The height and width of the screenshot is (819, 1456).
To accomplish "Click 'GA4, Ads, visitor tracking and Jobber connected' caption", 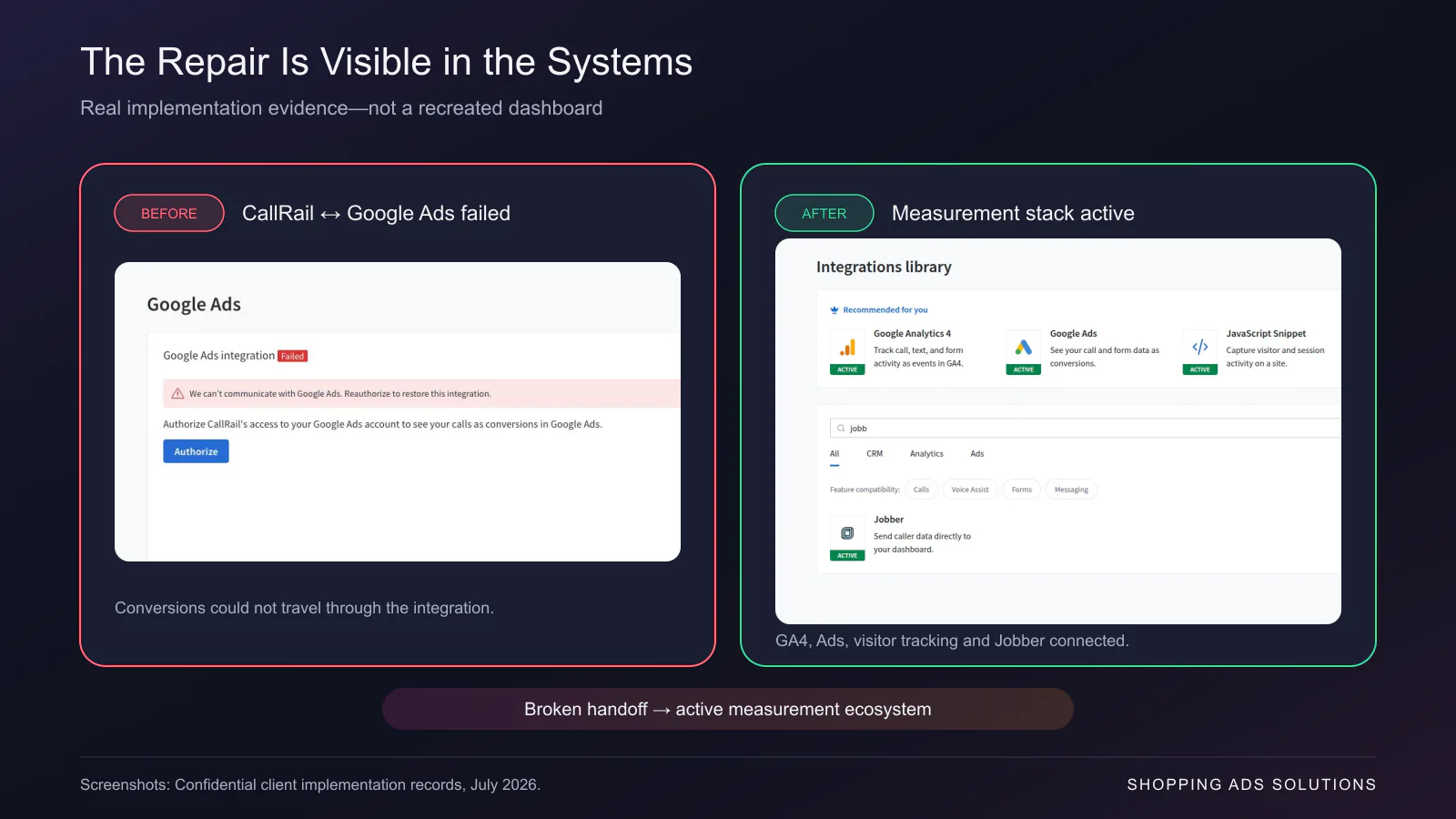I will 952,641.
